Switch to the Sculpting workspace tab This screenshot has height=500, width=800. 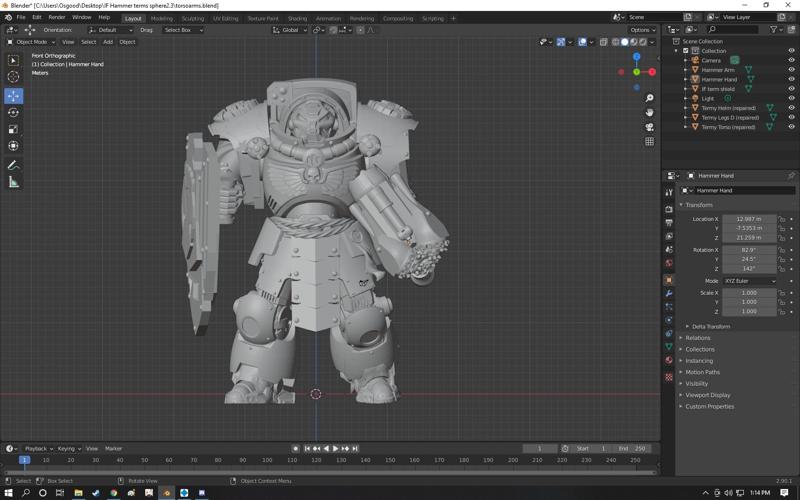192,18
